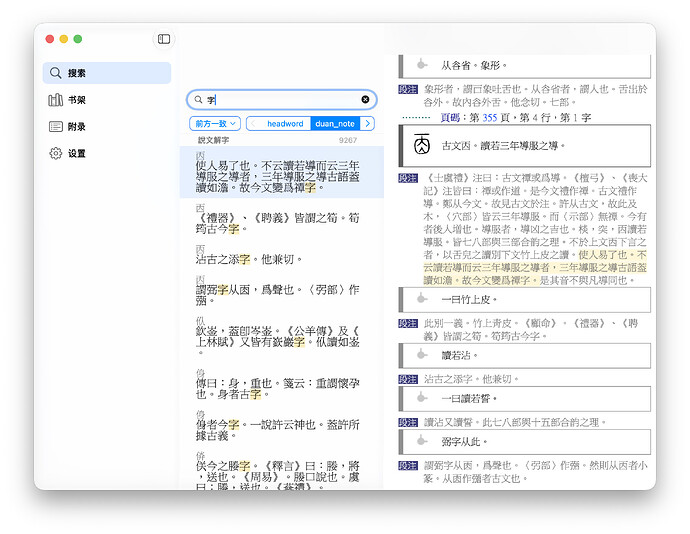Image resolution: width=690 pixels, height=534 pixels.
Task: Click the magnifier icon beside 搜索
Action: point(55,73)
